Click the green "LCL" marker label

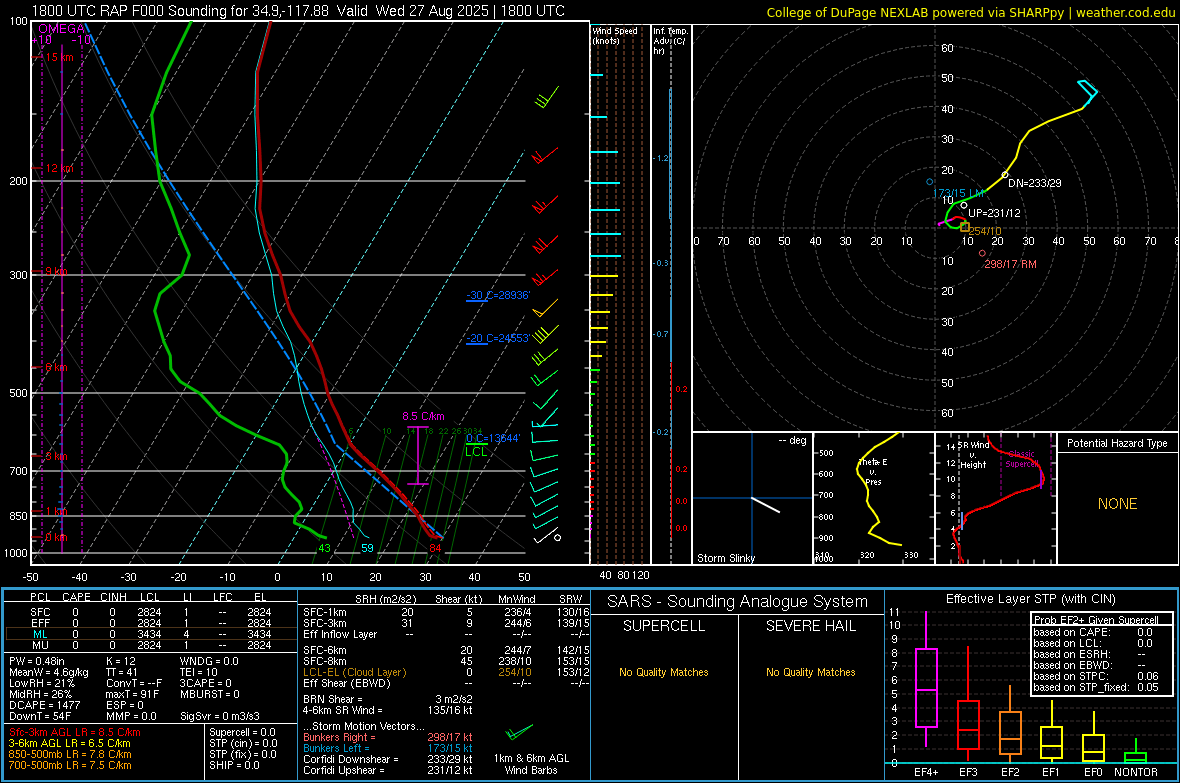pos(476,452)
